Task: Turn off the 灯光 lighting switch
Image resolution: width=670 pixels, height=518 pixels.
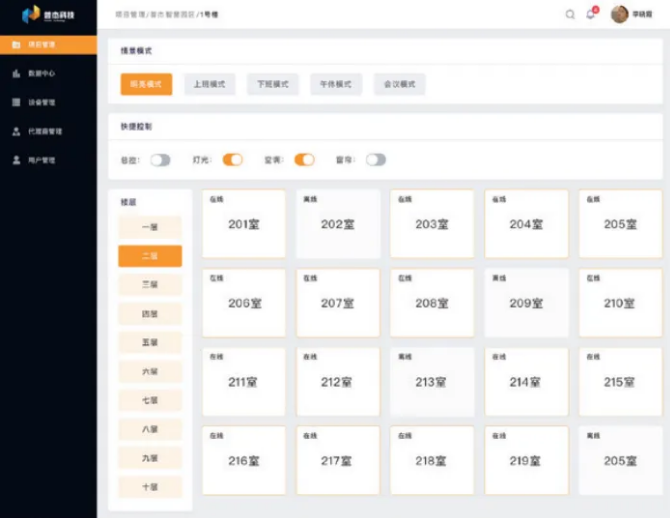Action: [232, 160]
